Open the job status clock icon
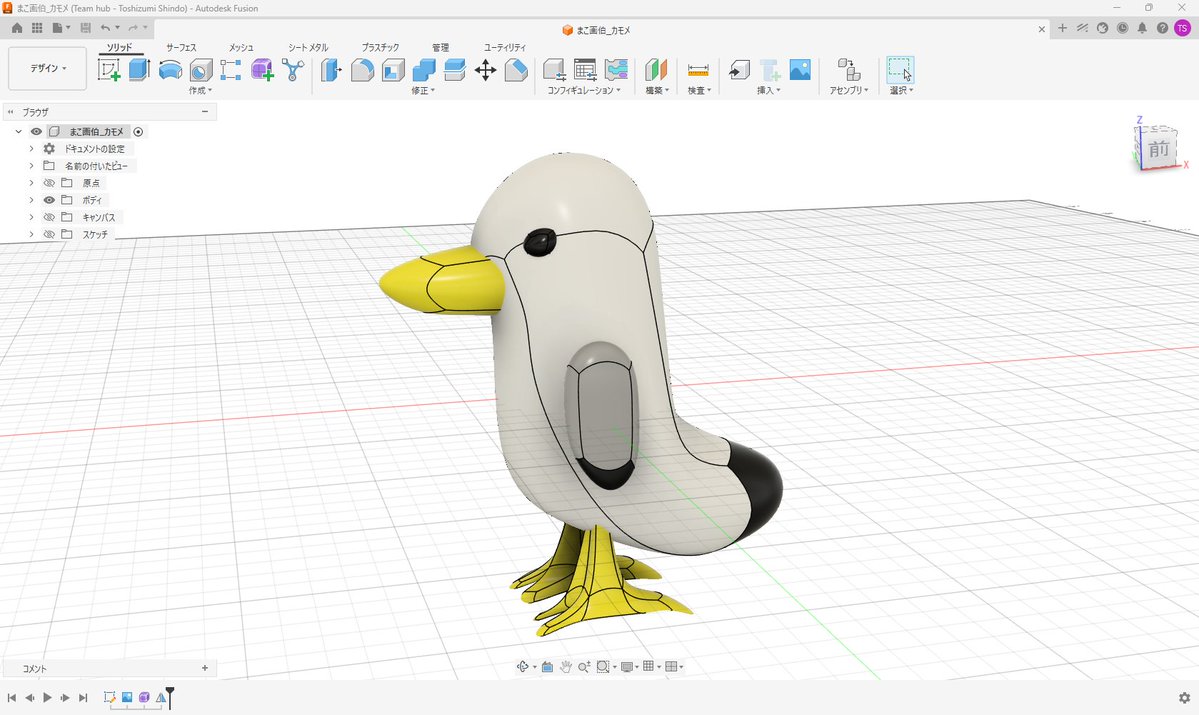Viewport: 1199px width, 715px height. coord(1122,28)
